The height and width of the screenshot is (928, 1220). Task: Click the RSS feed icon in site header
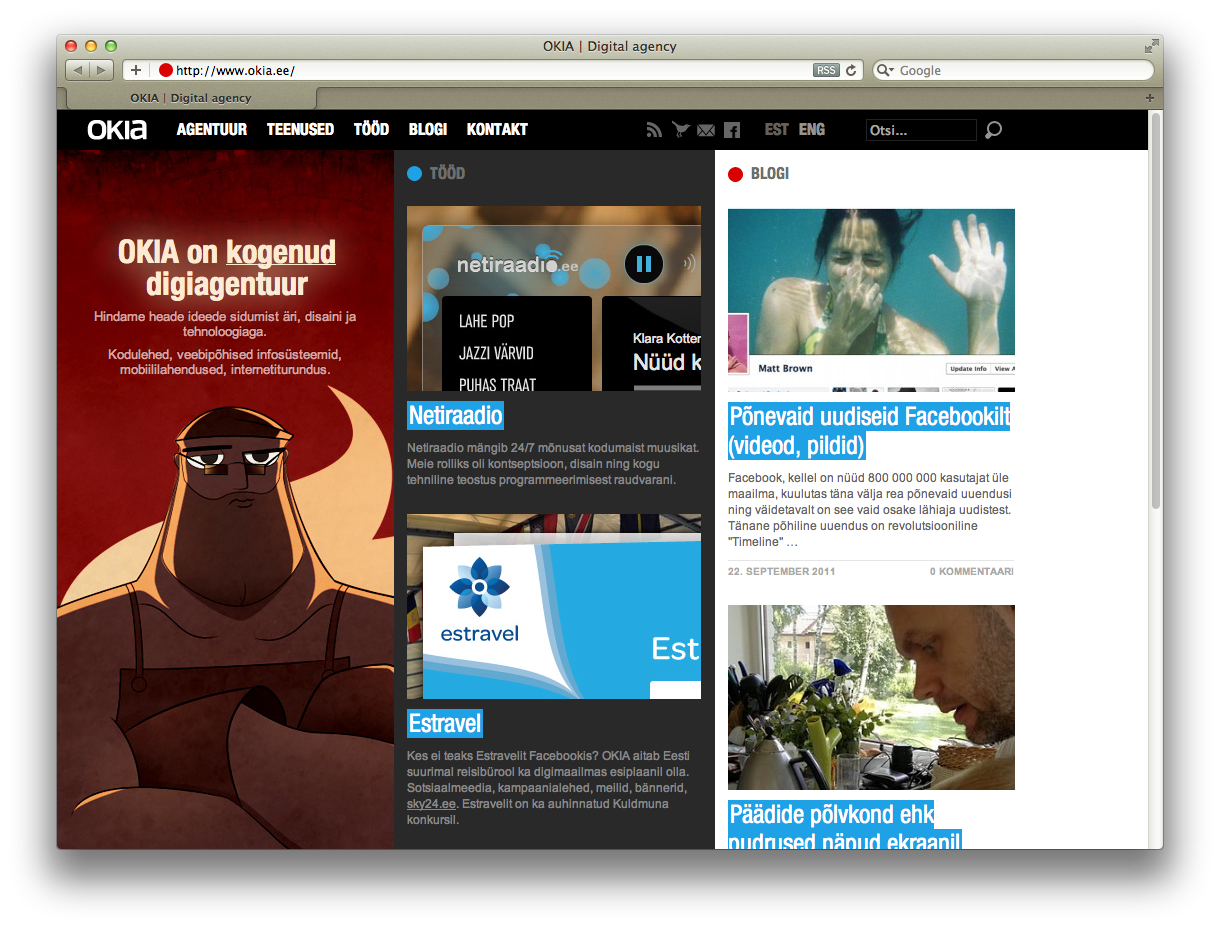tap(655, 130)
